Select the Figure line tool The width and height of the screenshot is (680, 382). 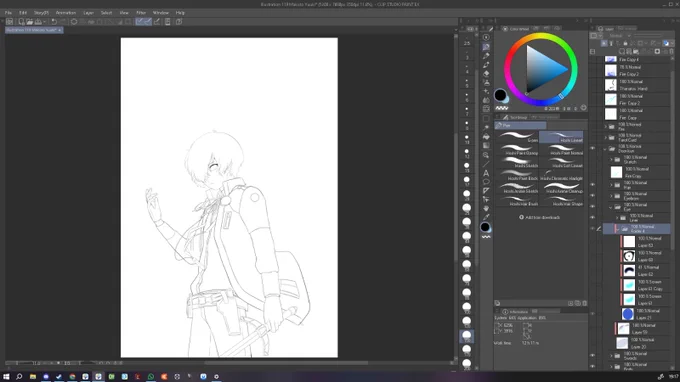tap(486, 164)
